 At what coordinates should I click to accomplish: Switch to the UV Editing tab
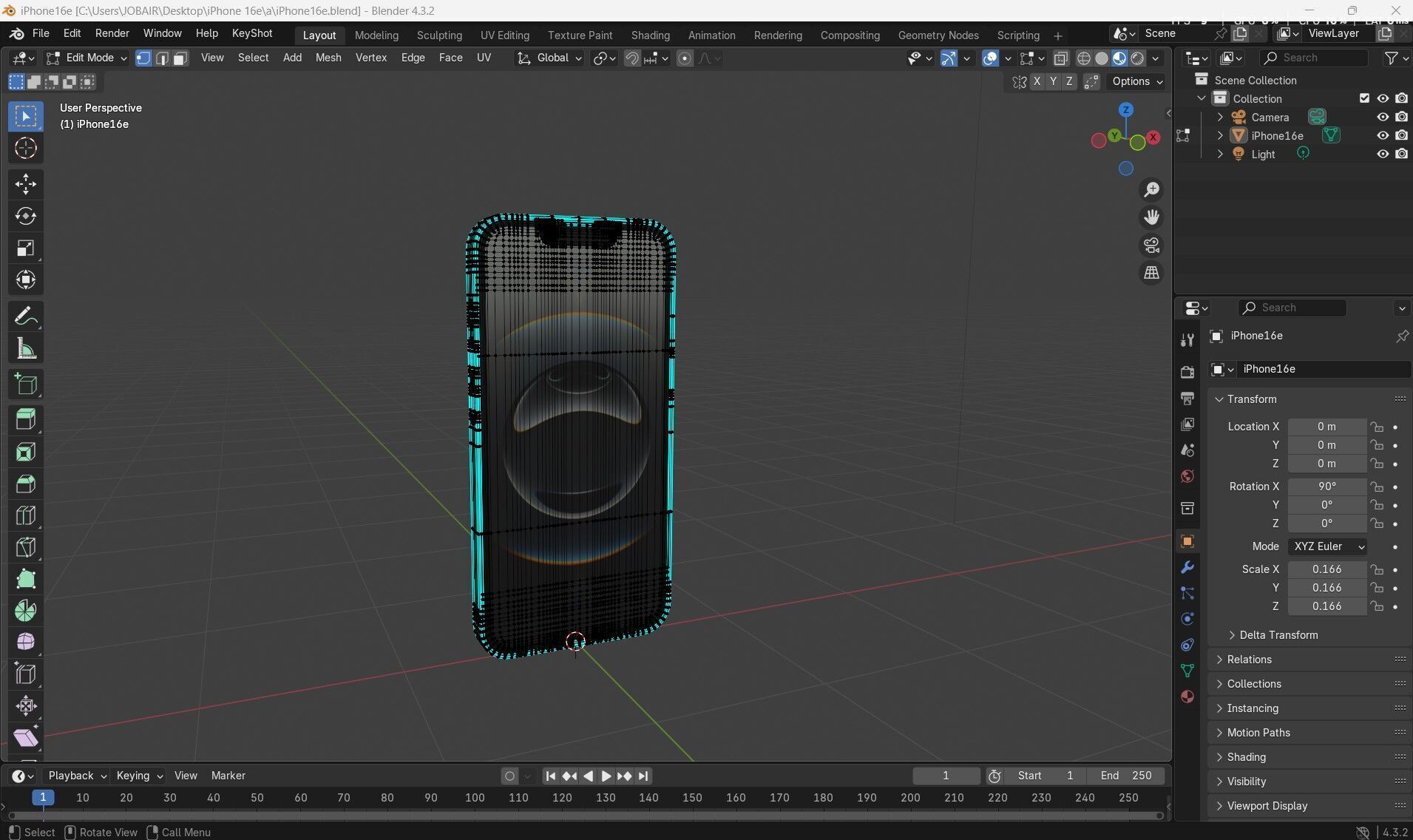pyautogui.click(x=504, y=35)
